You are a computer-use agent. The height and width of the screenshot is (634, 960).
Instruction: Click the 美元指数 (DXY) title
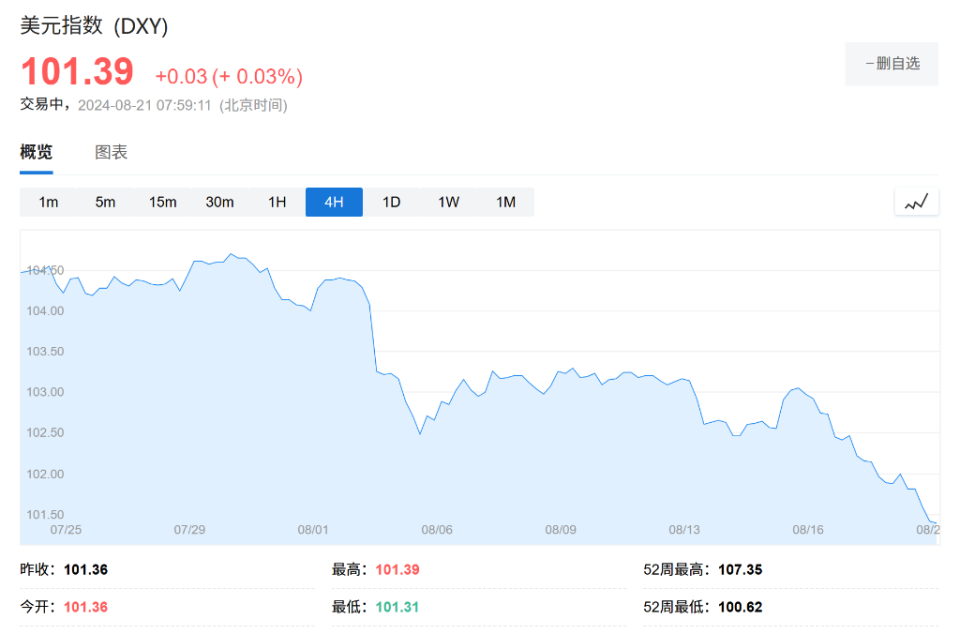click(94, 27)
